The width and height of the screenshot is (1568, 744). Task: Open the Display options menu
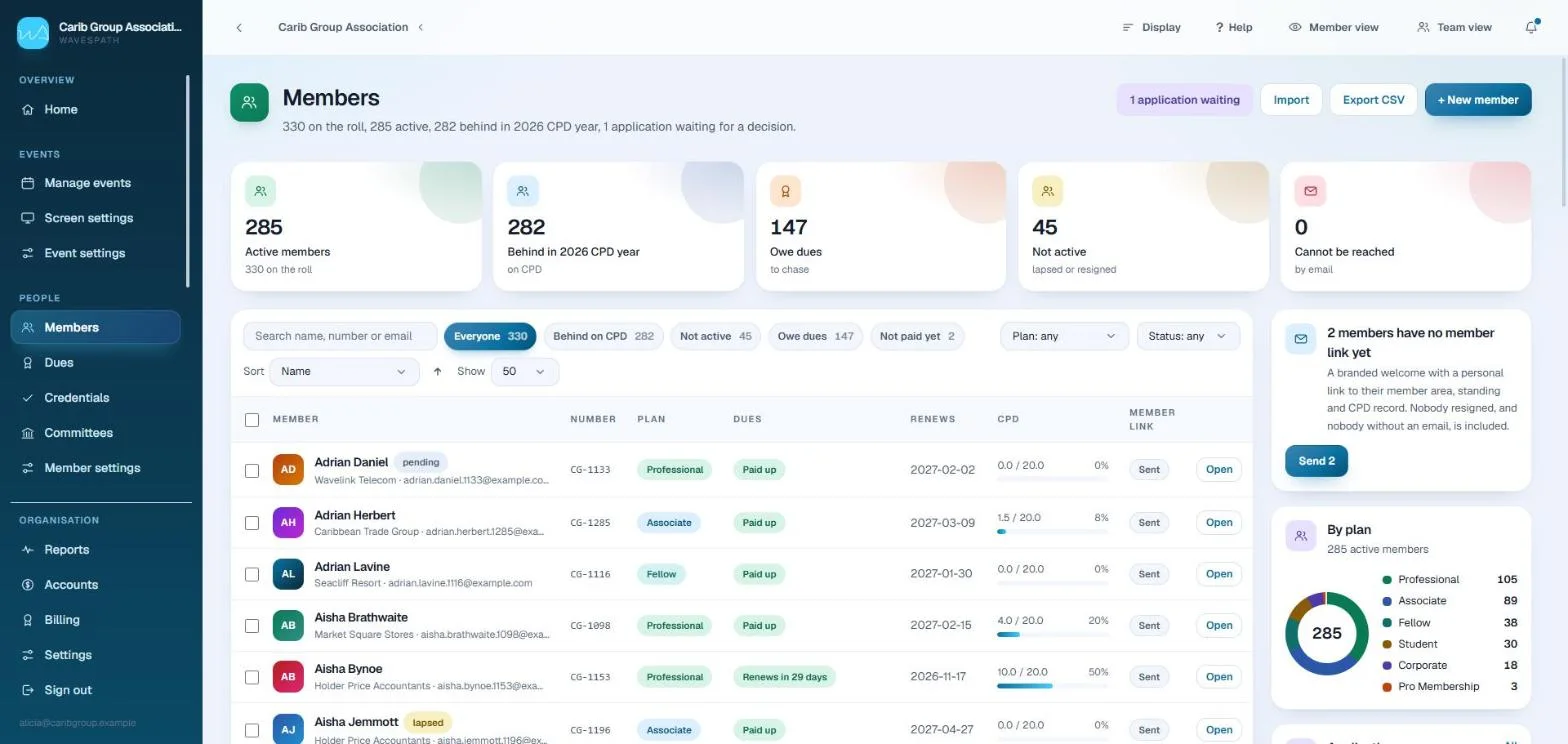[x=1151, y=27]
